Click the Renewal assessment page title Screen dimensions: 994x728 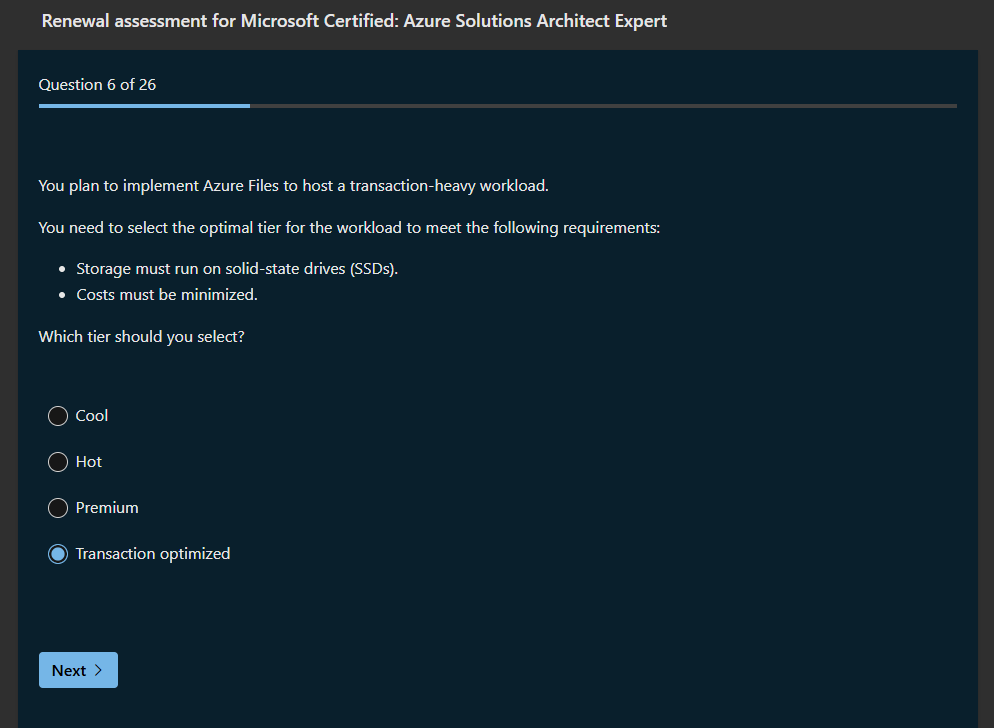[x=354, y=21]
